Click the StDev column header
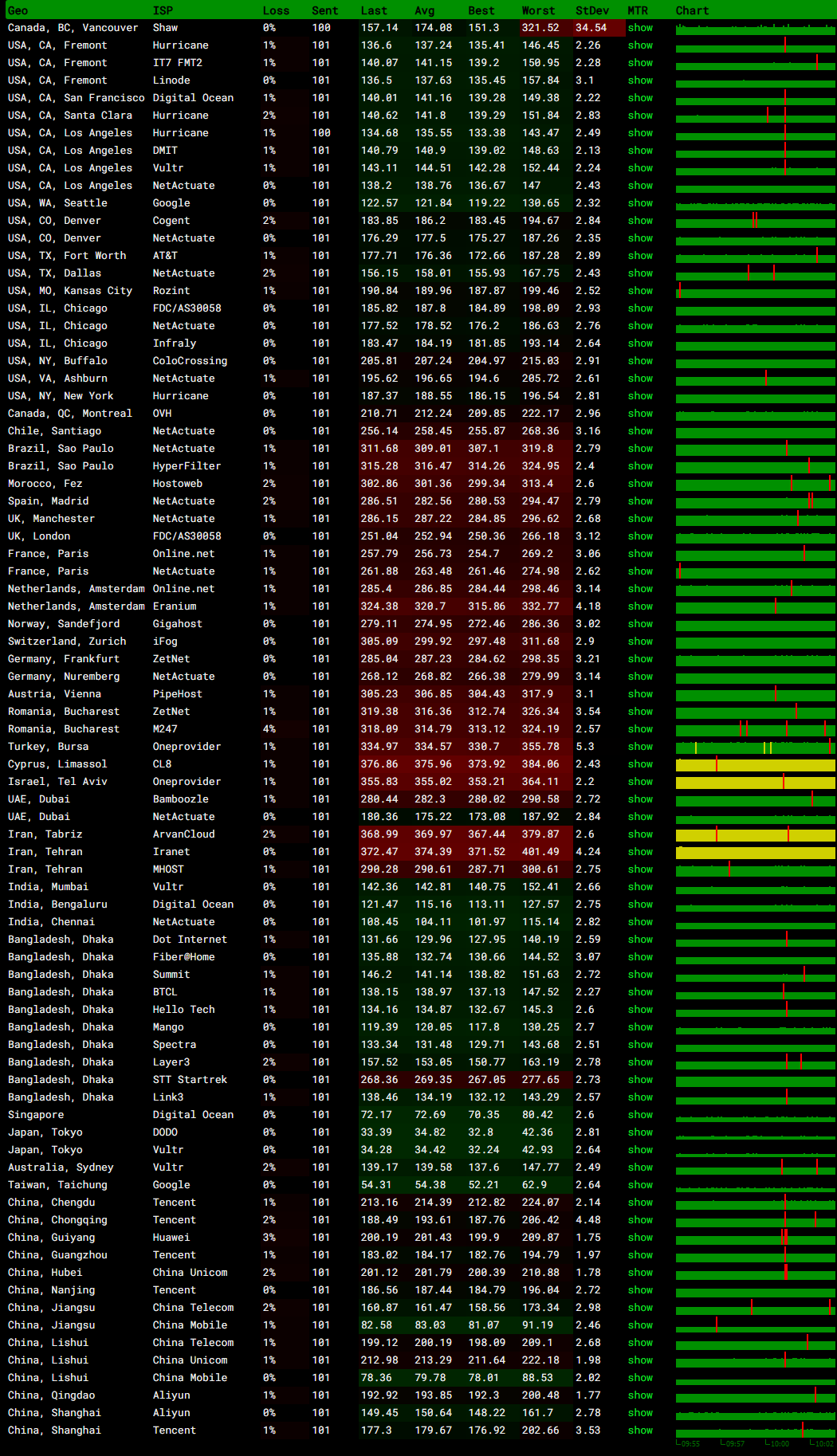 [x=591, y=10]
